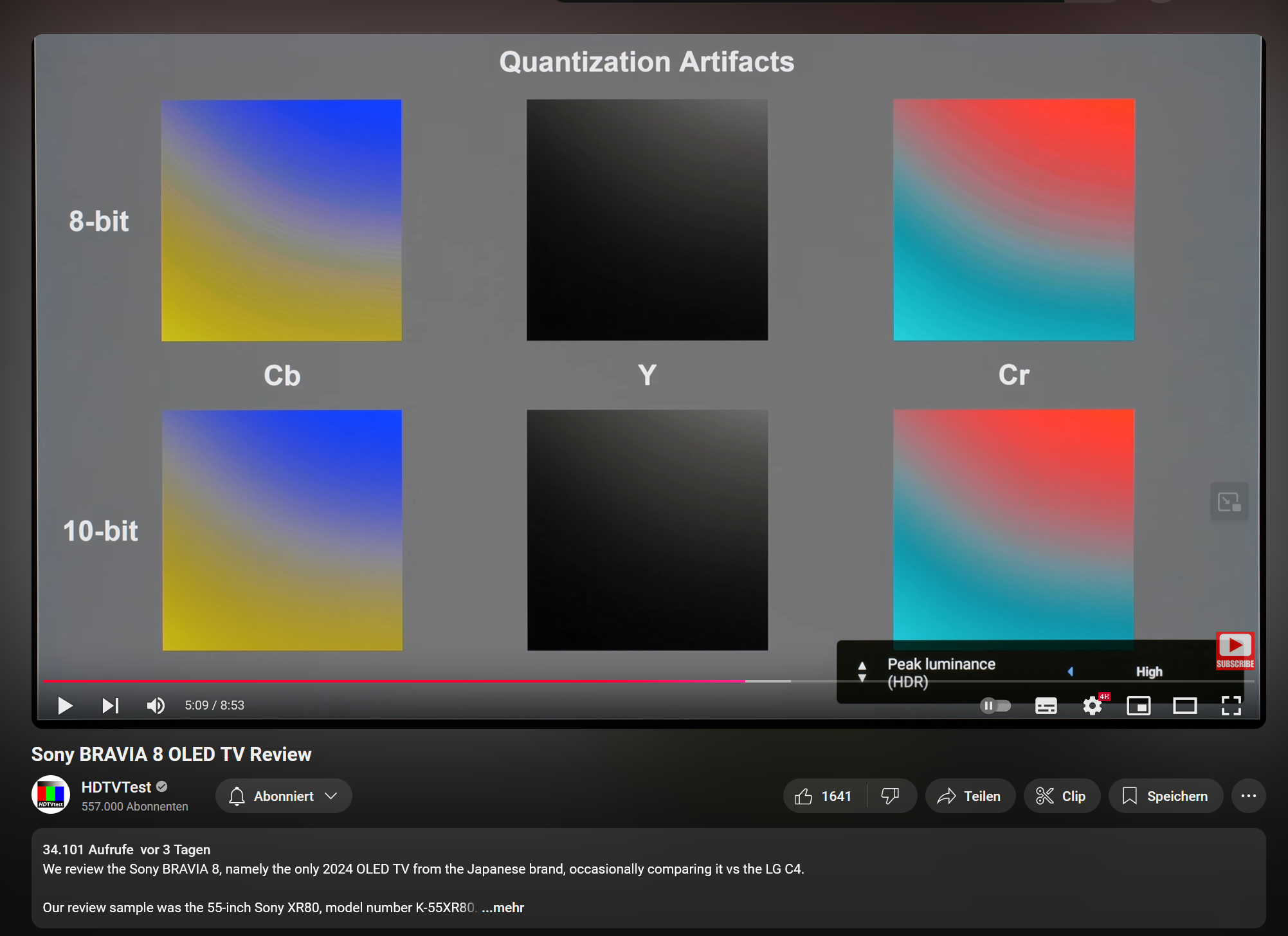Open more actions menu

tap(1248, 796)
